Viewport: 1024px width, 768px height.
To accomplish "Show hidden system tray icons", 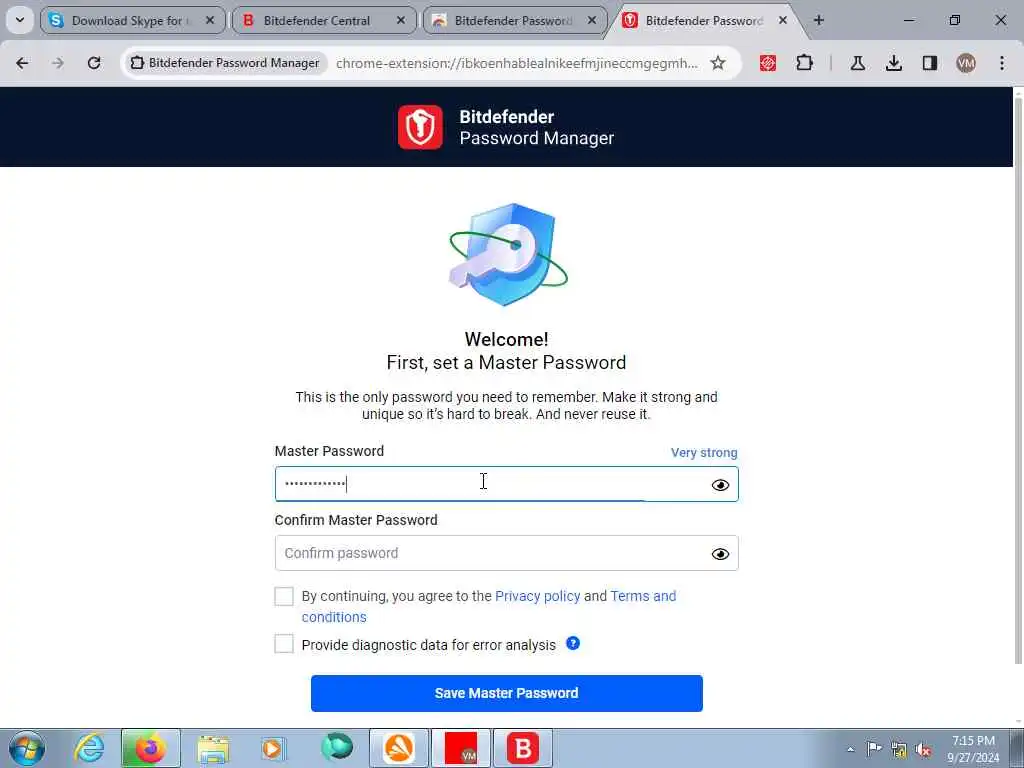I will pyautogui.click(x=850, y=750).
